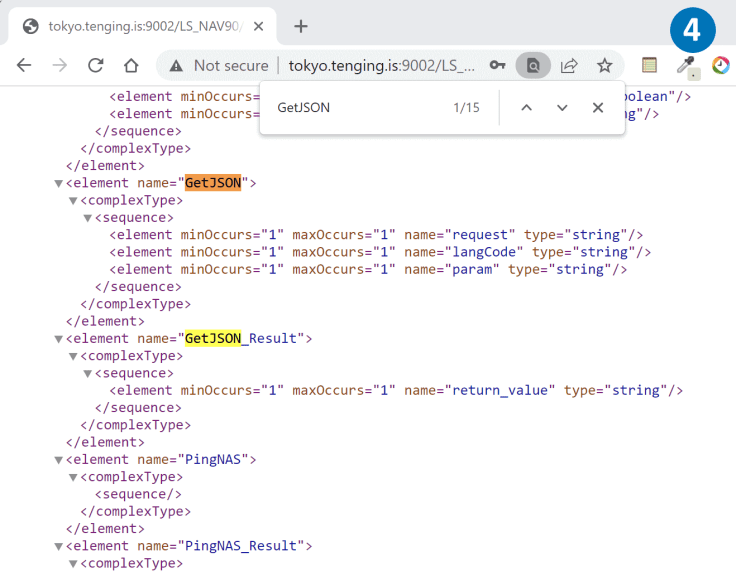Go to the browser home page

pos(131,65)
